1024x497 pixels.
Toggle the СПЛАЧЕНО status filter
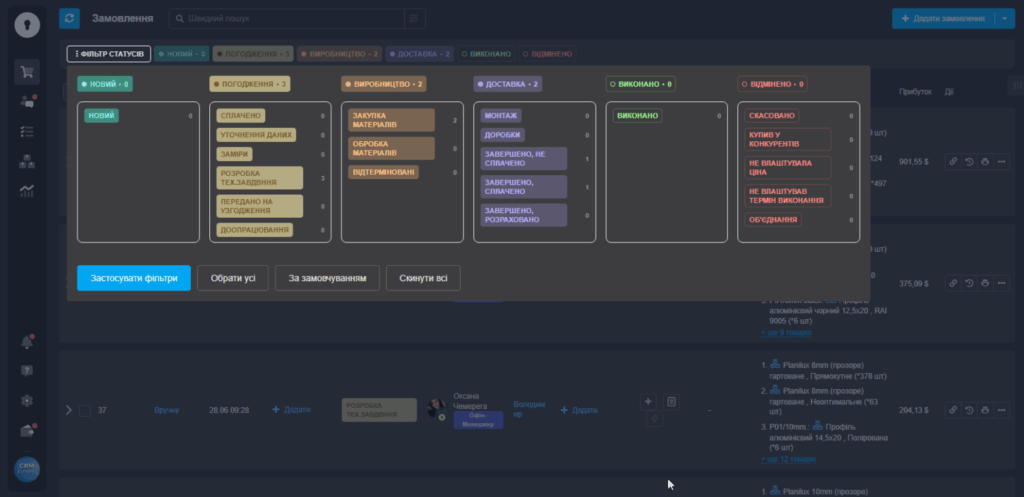point(241,116)
